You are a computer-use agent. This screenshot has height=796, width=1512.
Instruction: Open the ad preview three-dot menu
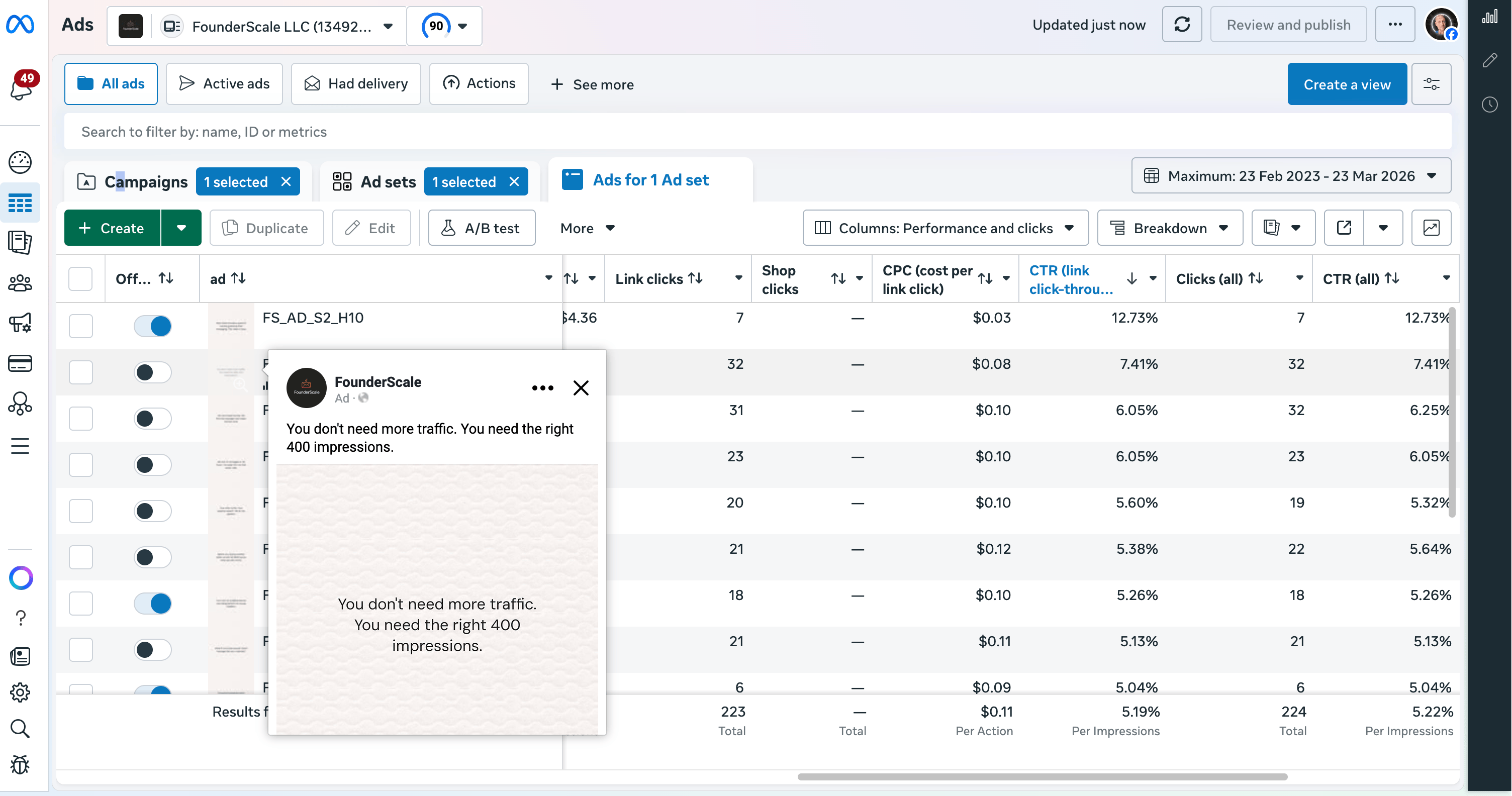click(x=542, y=388)
